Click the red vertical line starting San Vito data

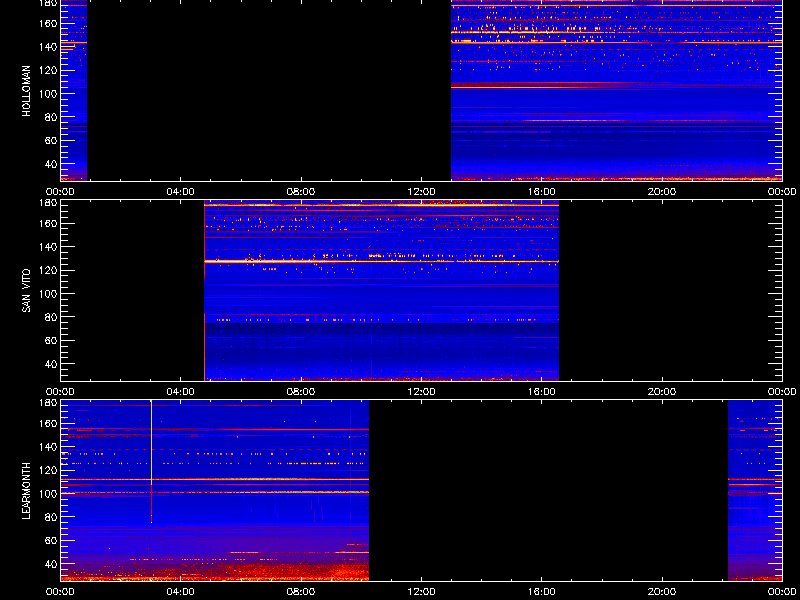click(205, 291)
